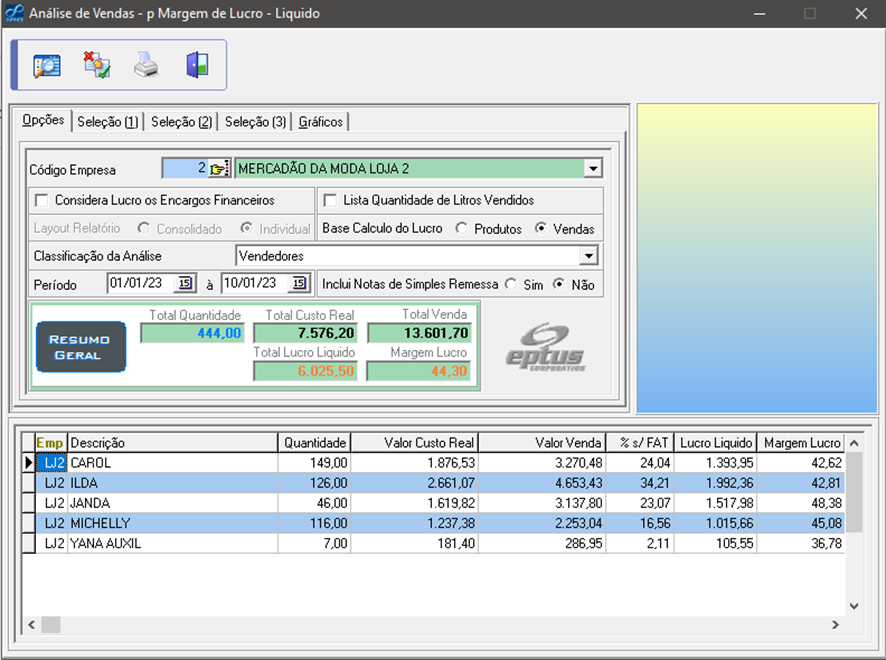Click the horizontal scrollbar thumb under the grid

pyautogui.click(x=50, y=624)
